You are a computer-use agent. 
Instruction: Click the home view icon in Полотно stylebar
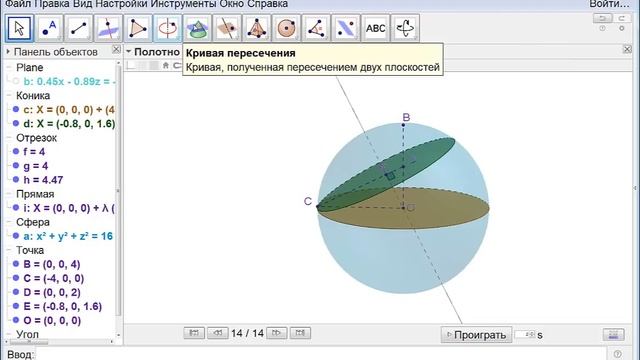pyautogui.click(x=165, y=65)
